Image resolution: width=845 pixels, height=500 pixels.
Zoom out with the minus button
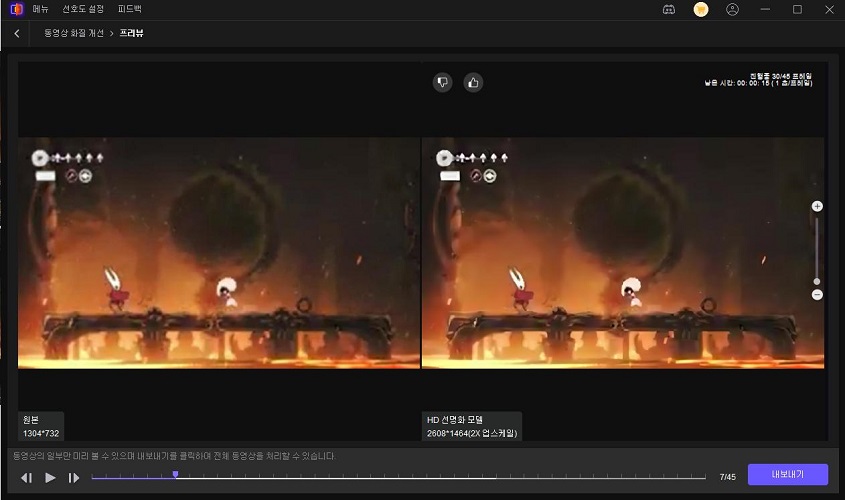tap(817, 294)
